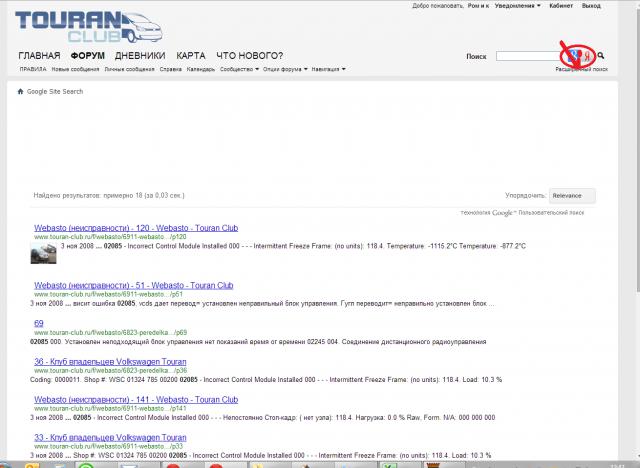Expand the Навигация dropdown

[x=328, y=69]
